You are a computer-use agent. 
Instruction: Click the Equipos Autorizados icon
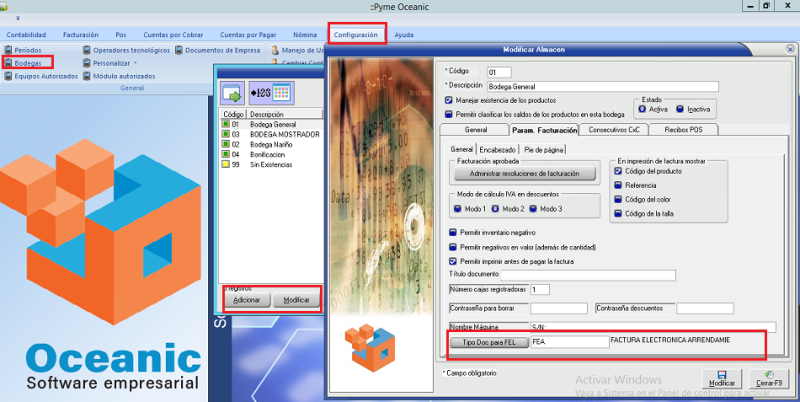[9, 76]
